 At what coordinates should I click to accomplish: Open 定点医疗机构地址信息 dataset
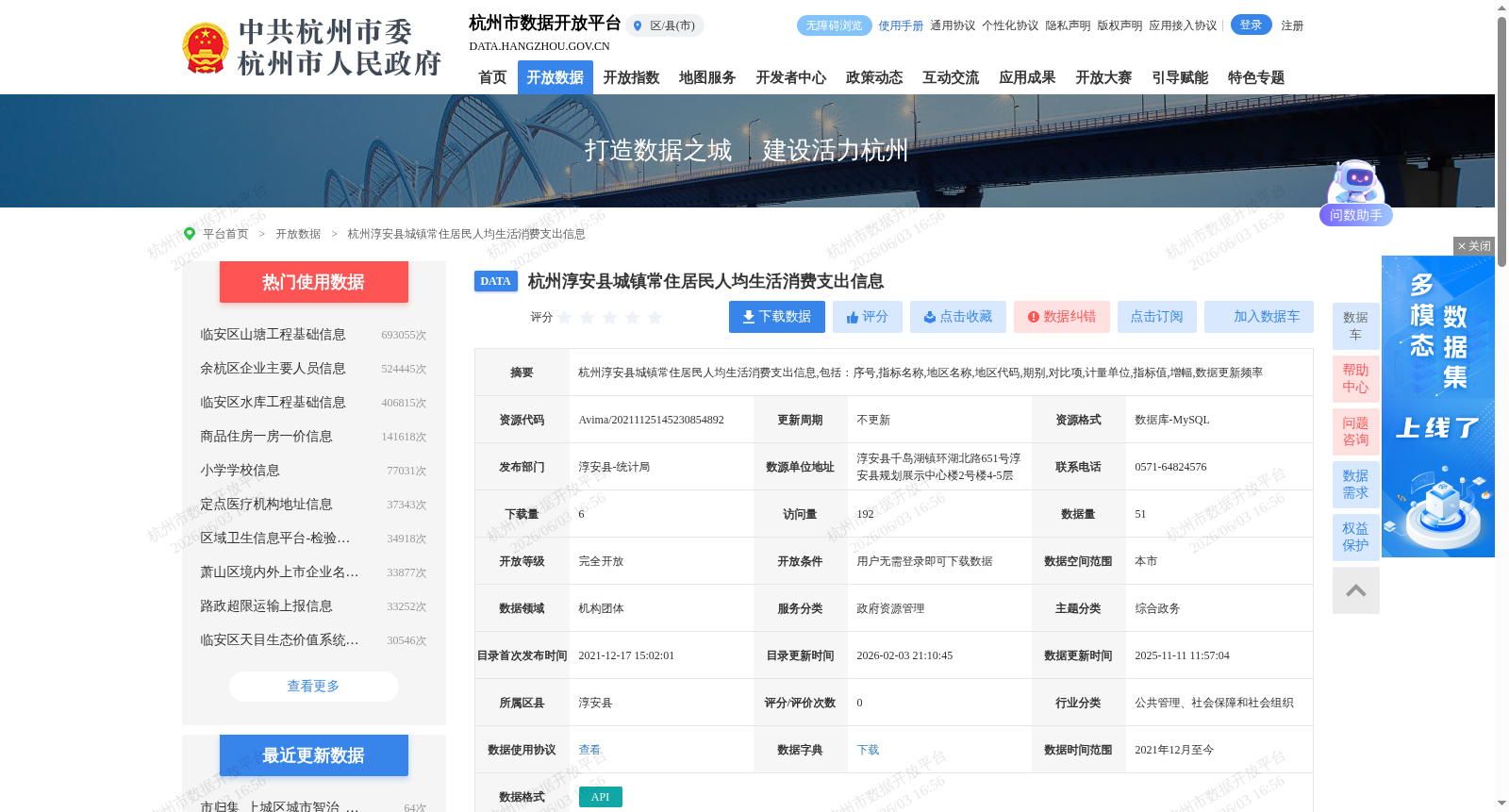(266, 505)
